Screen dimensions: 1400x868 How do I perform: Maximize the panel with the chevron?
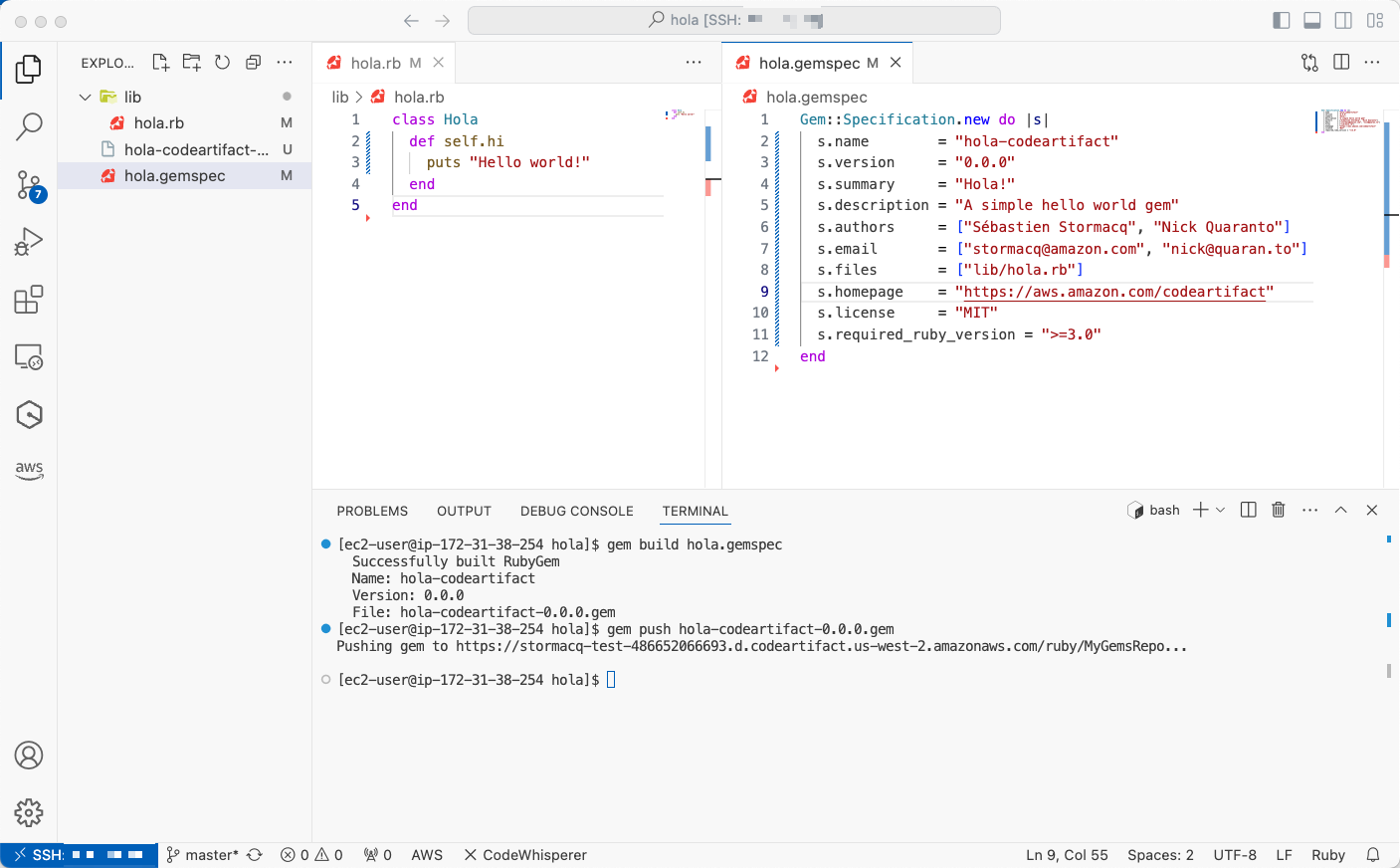1340,510
